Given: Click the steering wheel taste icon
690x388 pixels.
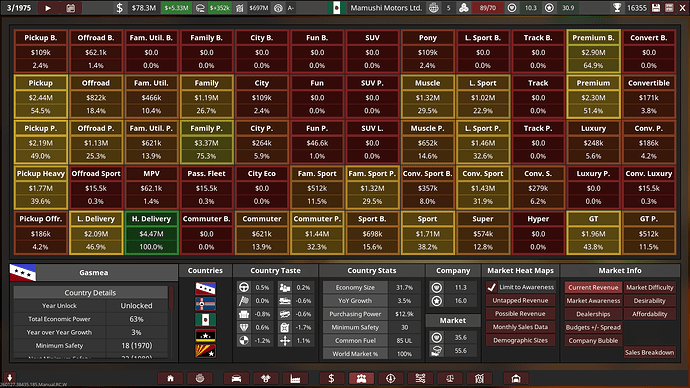Looking at the screenshot, I should (x=244, y=287).
